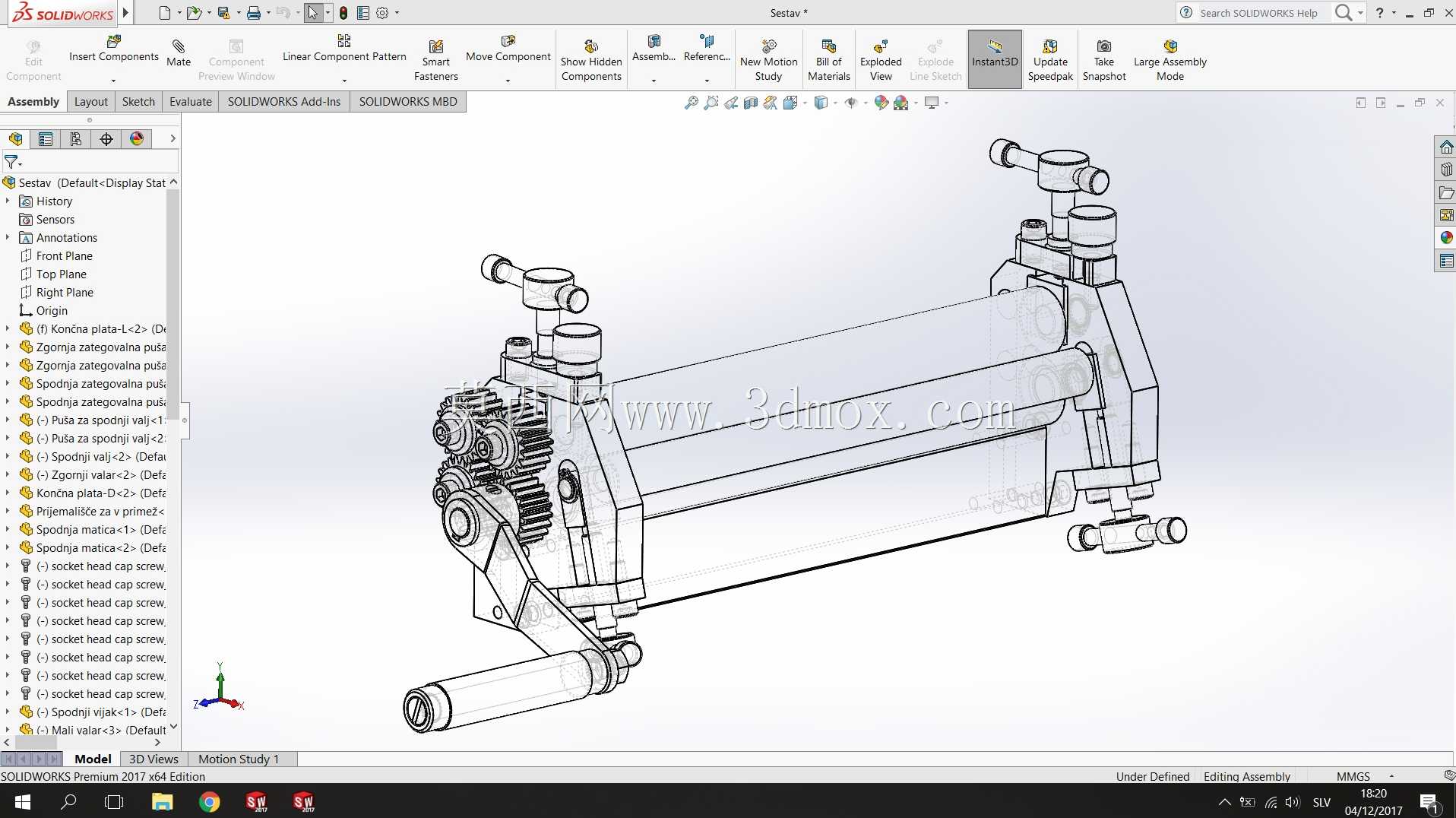Expand the Annotations tree node
The width and height of the screenshot is (1456, 818).
coord(8,237)
